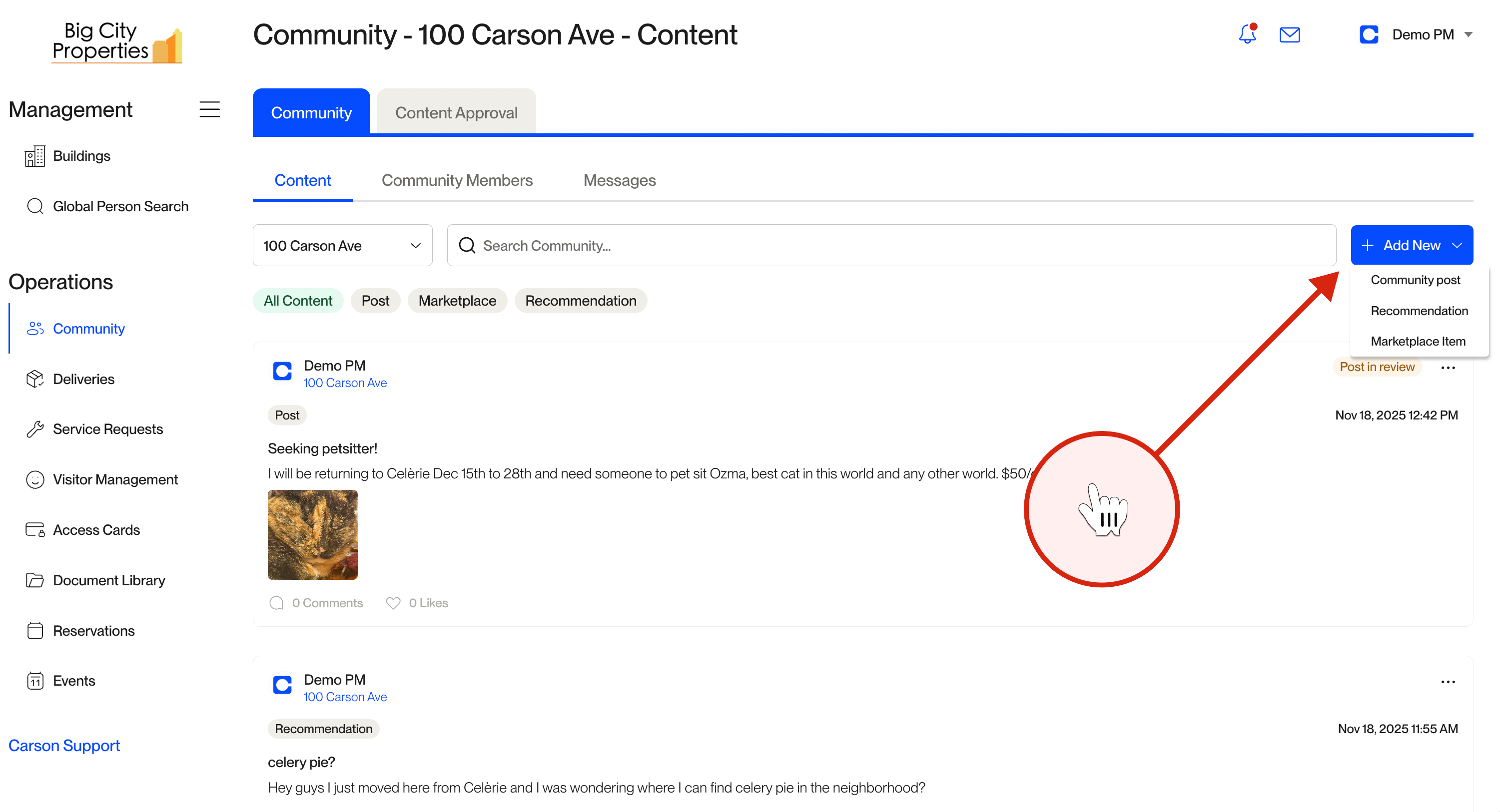Select the Recommendation filter chip
This screenshot has width=1500, height=812.
click(581, 300)
